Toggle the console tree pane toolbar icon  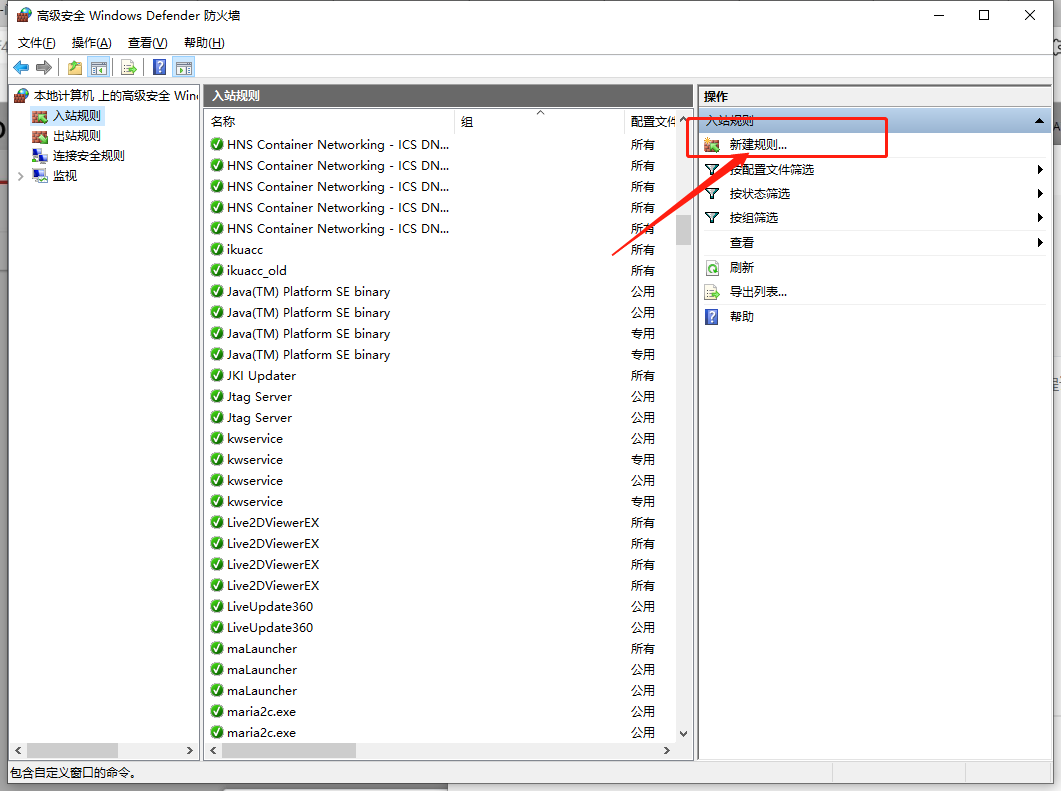(x=99, y=68)
